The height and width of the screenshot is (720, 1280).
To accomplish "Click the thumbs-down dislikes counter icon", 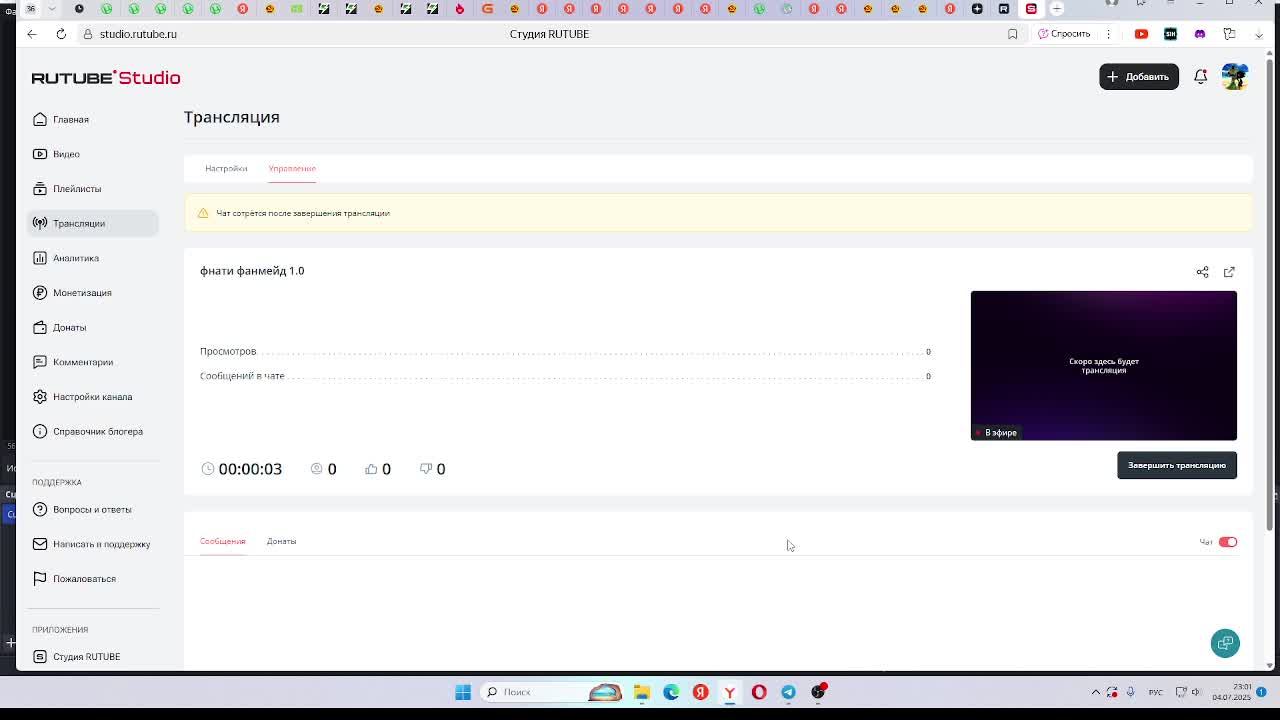I will click(x=426, y=468).
